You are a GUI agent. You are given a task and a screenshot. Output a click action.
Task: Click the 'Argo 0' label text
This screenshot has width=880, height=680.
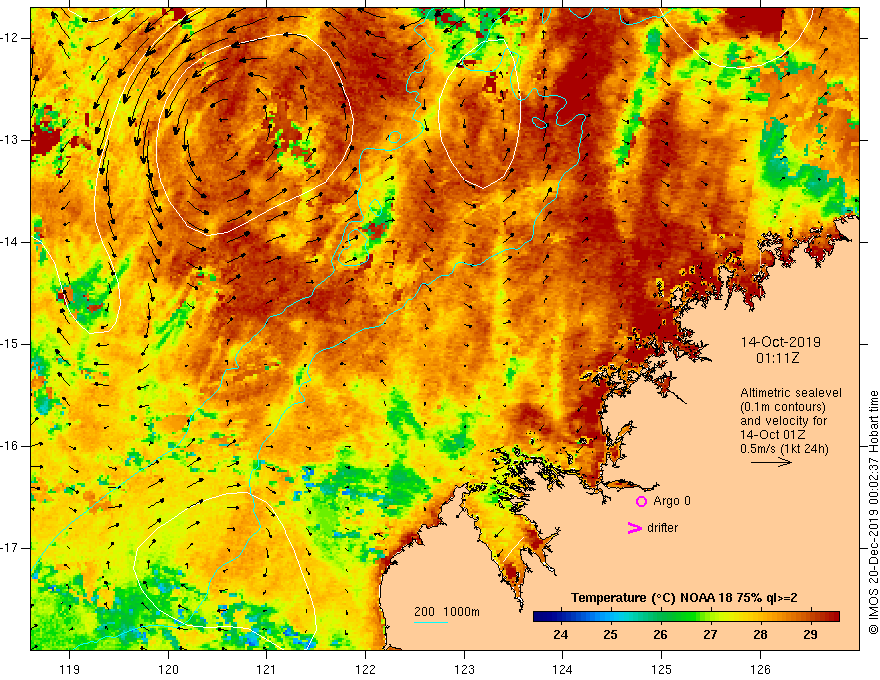(x=672, y=501)
